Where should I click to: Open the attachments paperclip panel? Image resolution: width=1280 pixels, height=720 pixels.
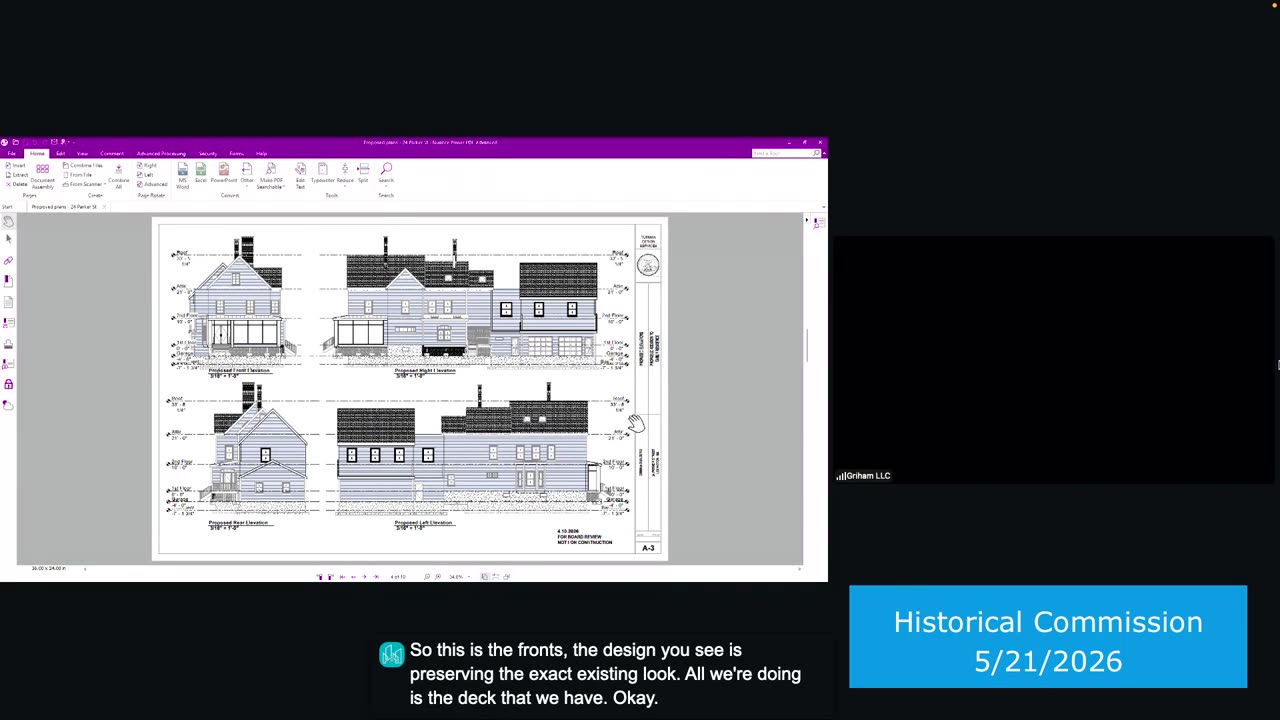[x=8, y=260]
